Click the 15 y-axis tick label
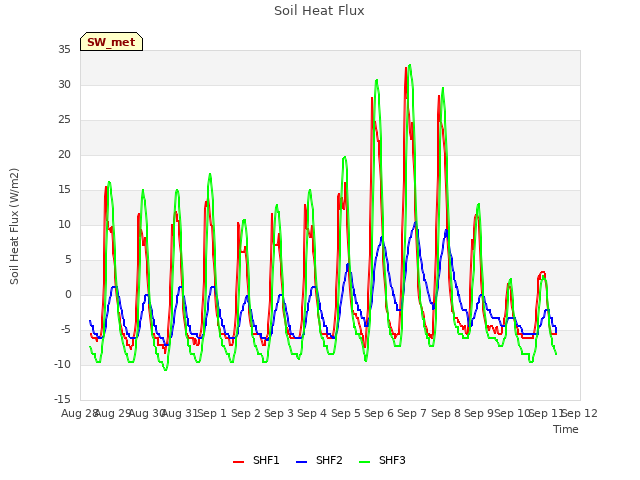Screen dimensions: 640x480 (x=64, y=190)
